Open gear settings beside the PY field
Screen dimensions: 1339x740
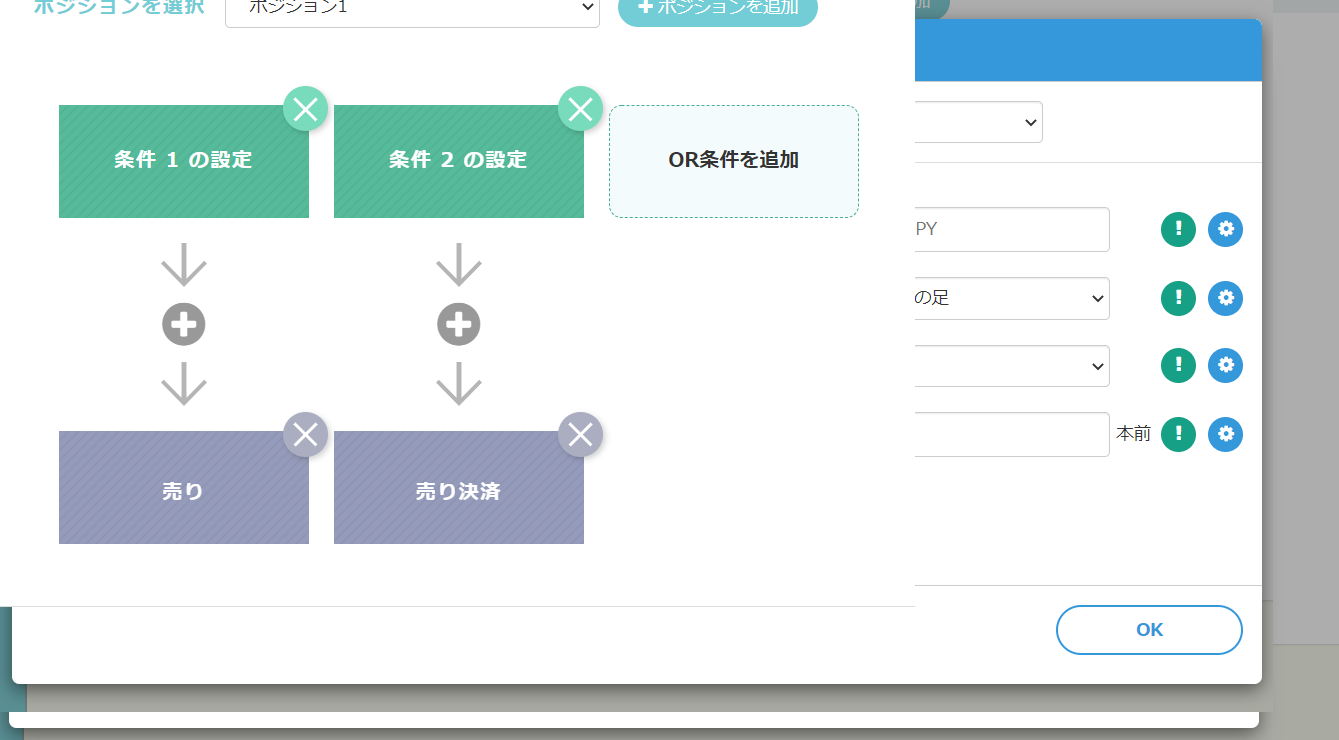tap(1225, 229)
